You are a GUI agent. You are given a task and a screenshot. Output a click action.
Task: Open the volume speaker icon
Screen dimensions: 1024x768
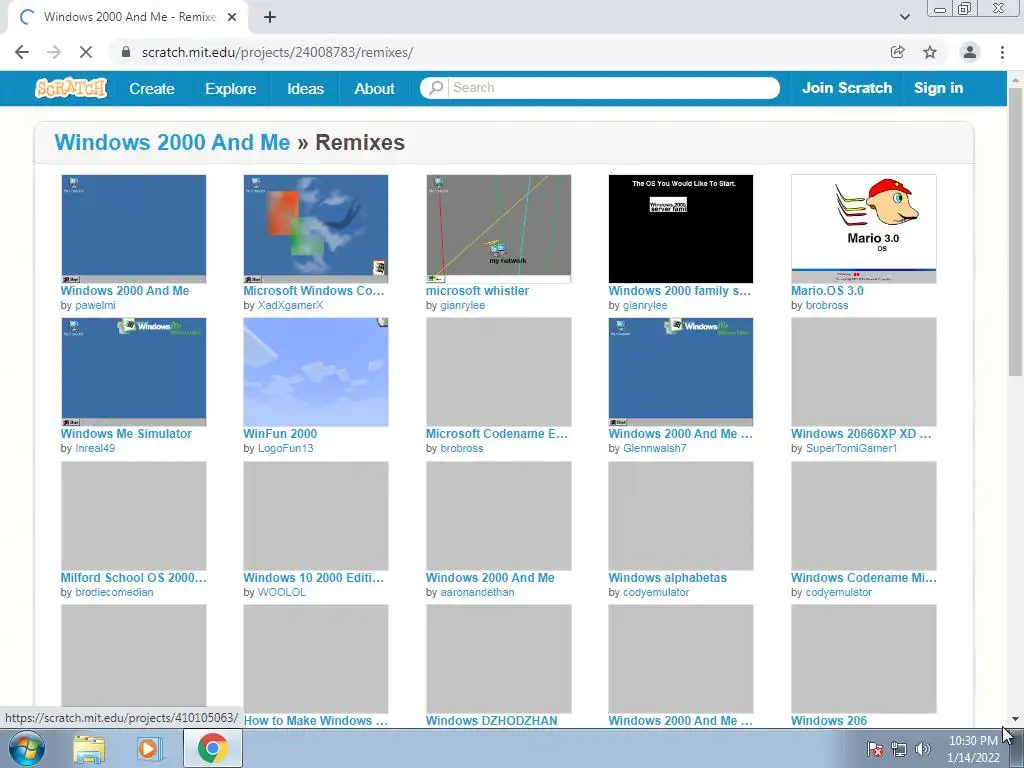tap(922, 749)
